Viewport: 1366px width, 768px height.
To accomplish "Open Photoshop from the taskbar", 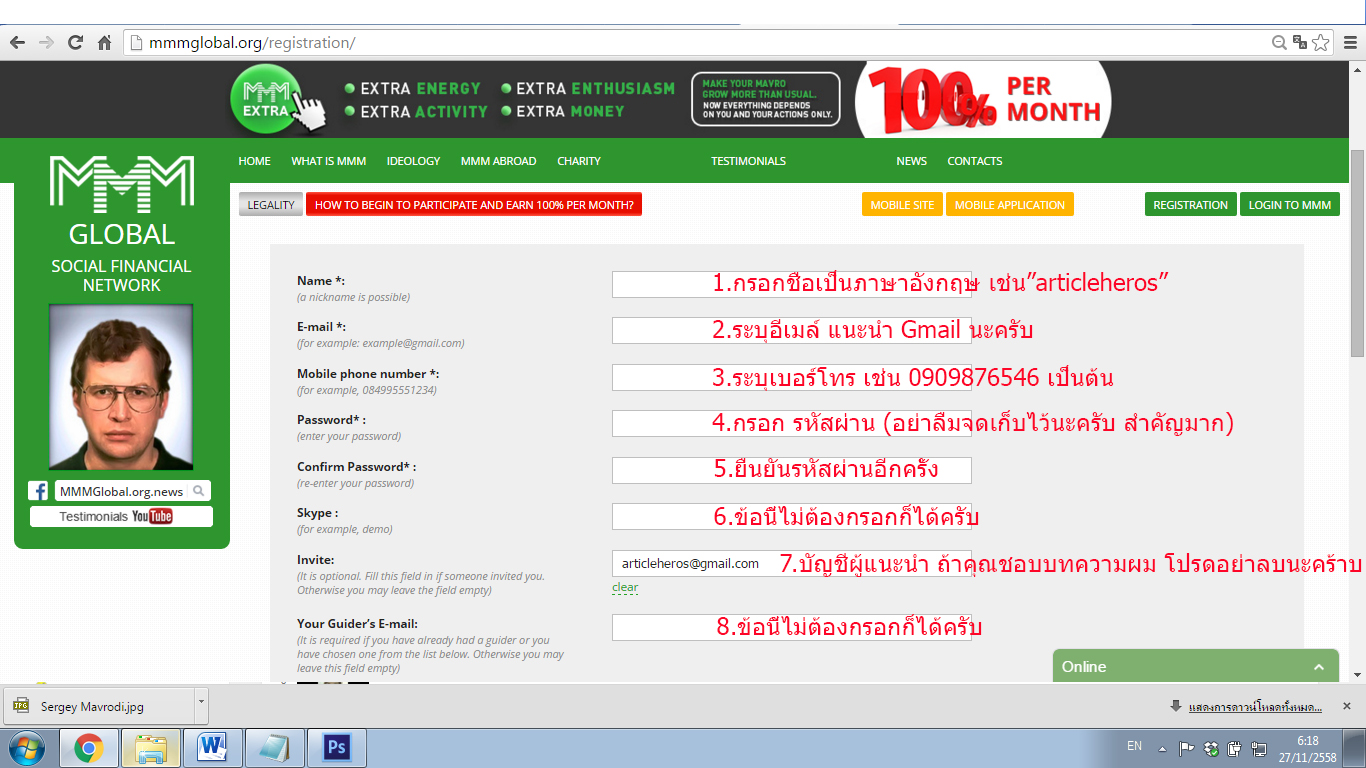I will pyautogui.click(x=335, y=748).
